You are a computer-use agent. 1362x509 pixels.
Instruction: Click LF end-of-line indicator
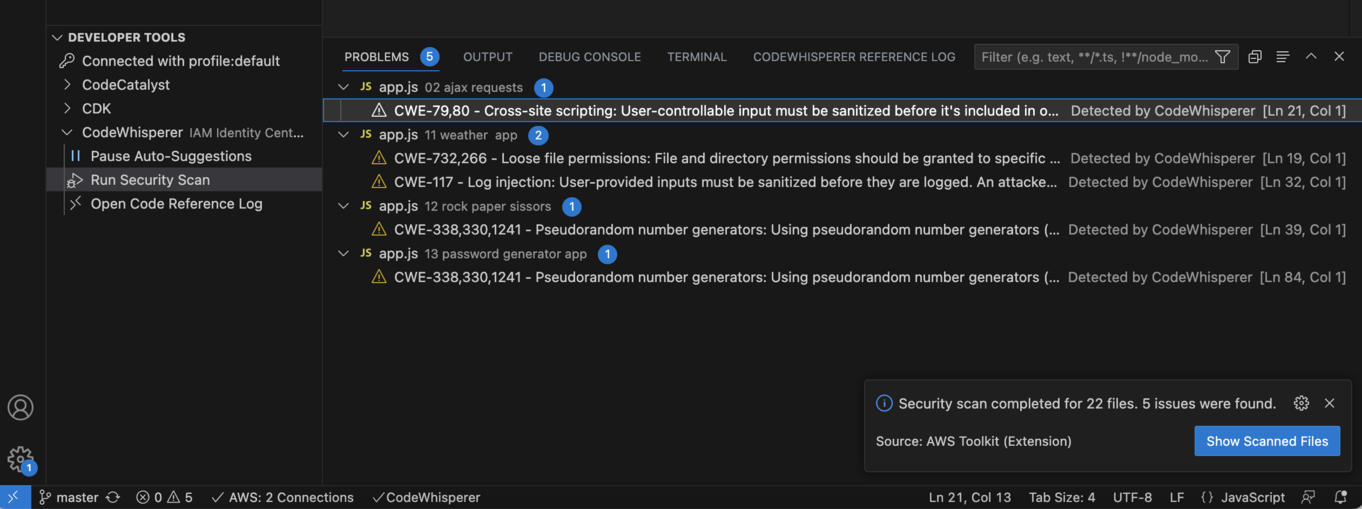point(1177,497)
